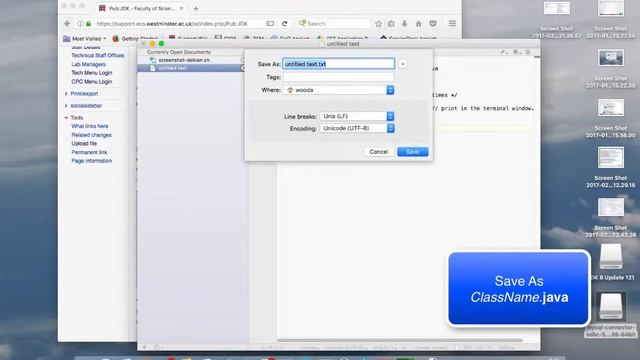Open the Firefox hamburger menu
The width and height of the screenshot is (640, 360).
pos(452,24)
